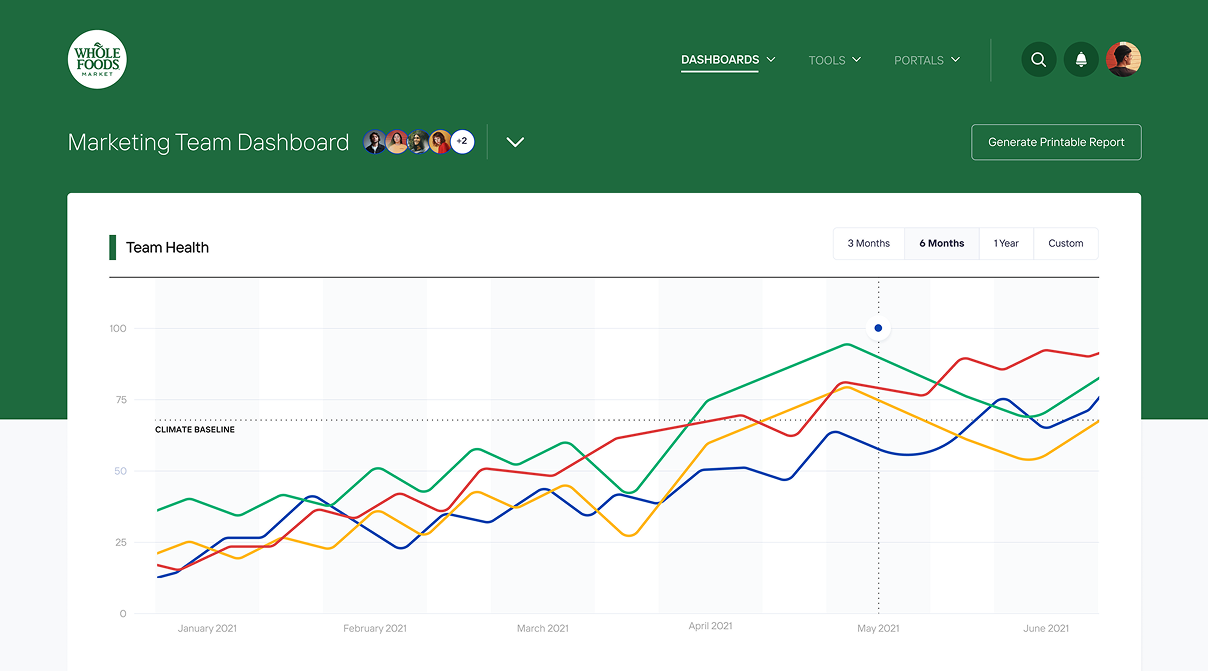This screenshot has height=672, width=1208.
Task: Expand the Marketing Team Dashboard chevron dropdown
Action: click(x=515, y=142)
